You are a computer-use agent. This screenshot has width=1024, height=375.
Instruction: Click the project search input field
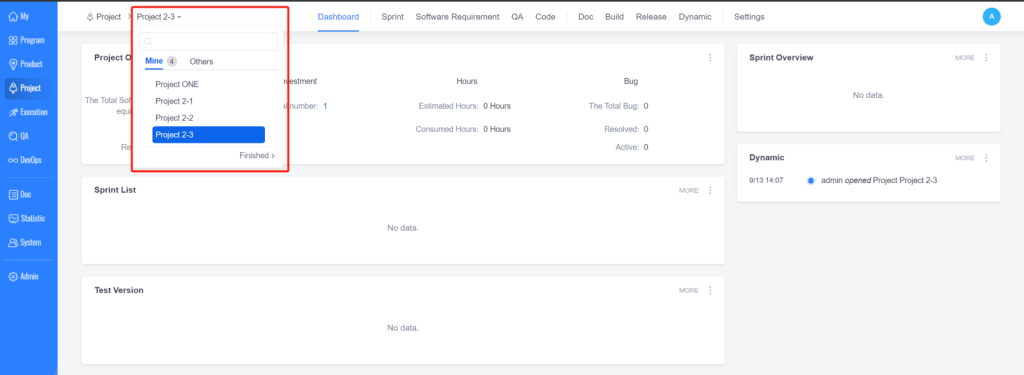tap(208, 41)
